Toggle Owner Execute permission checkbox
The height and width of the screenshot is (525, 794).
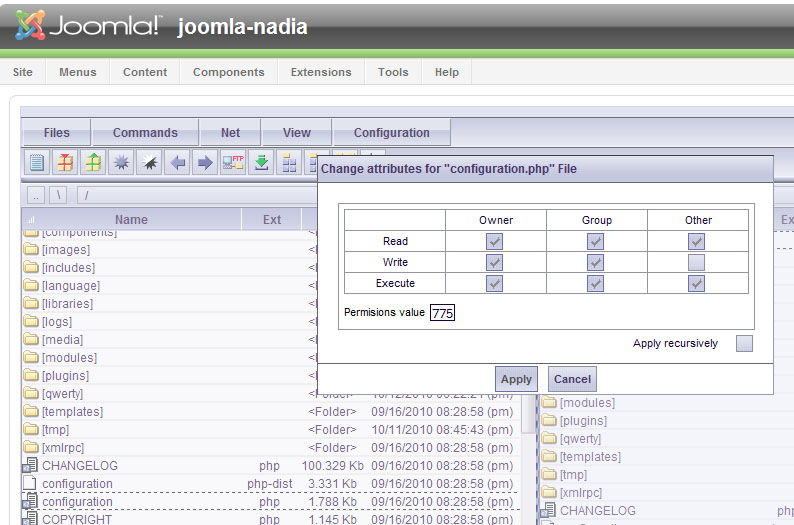click(494, 284)
